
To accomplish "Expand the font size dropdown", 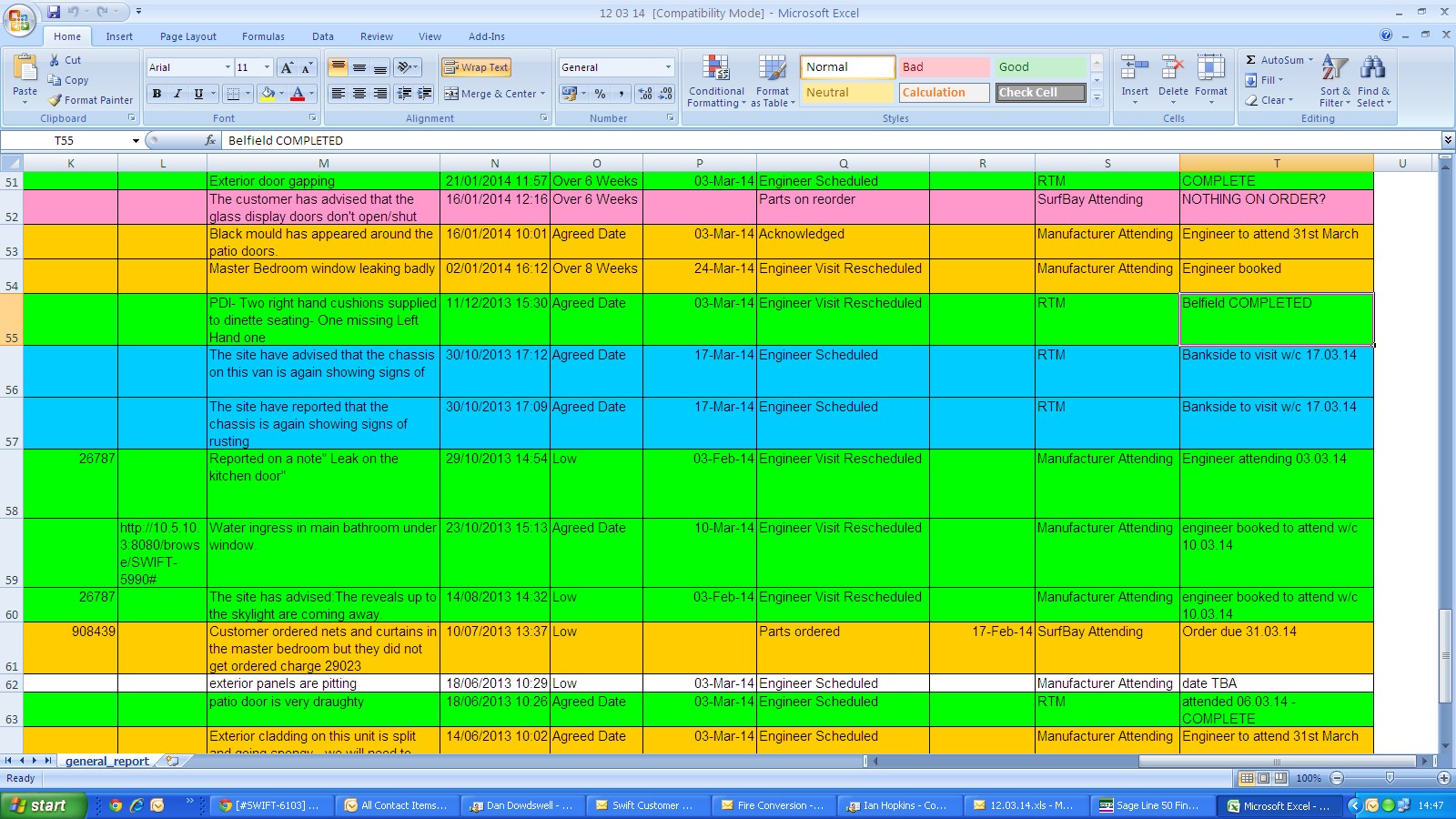I will tap(267, 67).
